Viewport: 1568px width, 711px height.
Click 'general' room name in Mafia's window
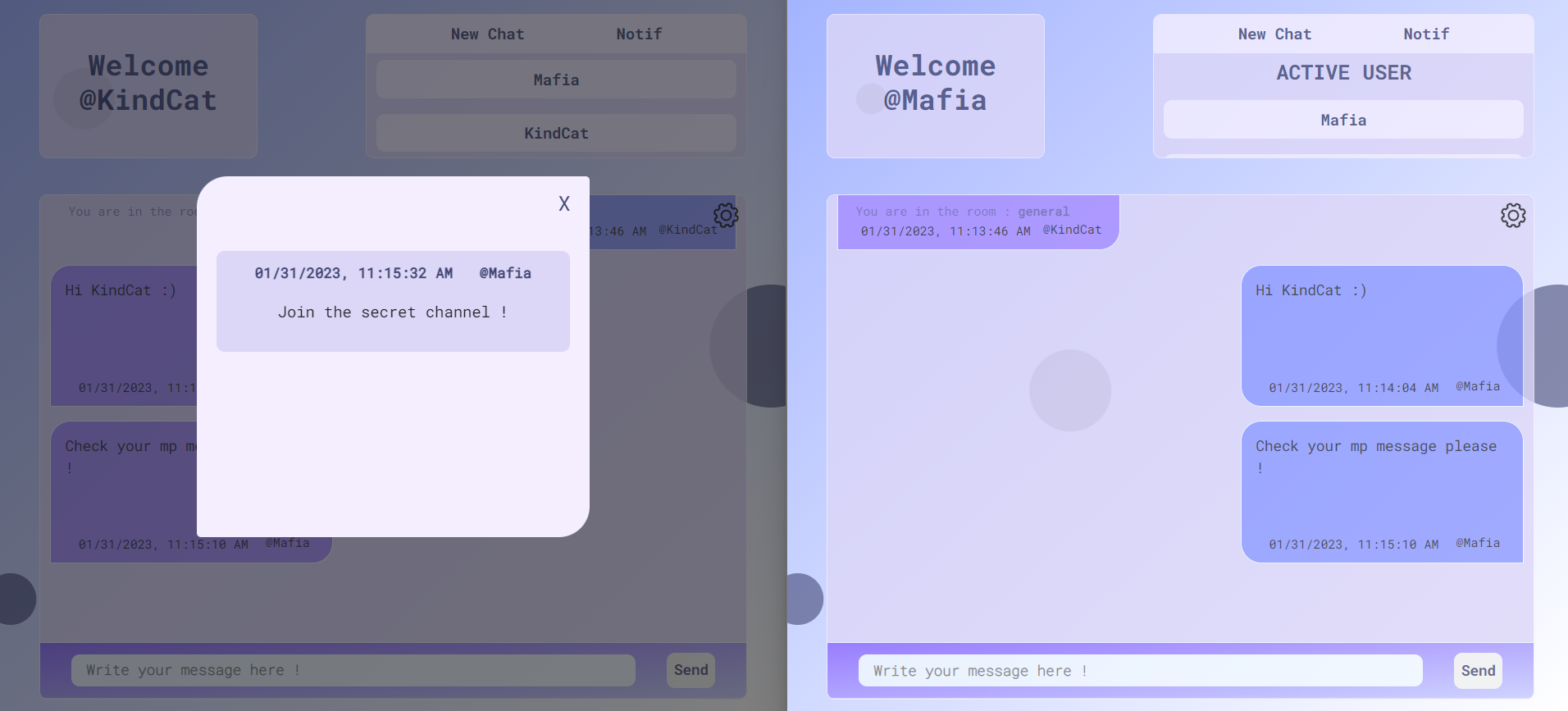[x=1043, y=212]
